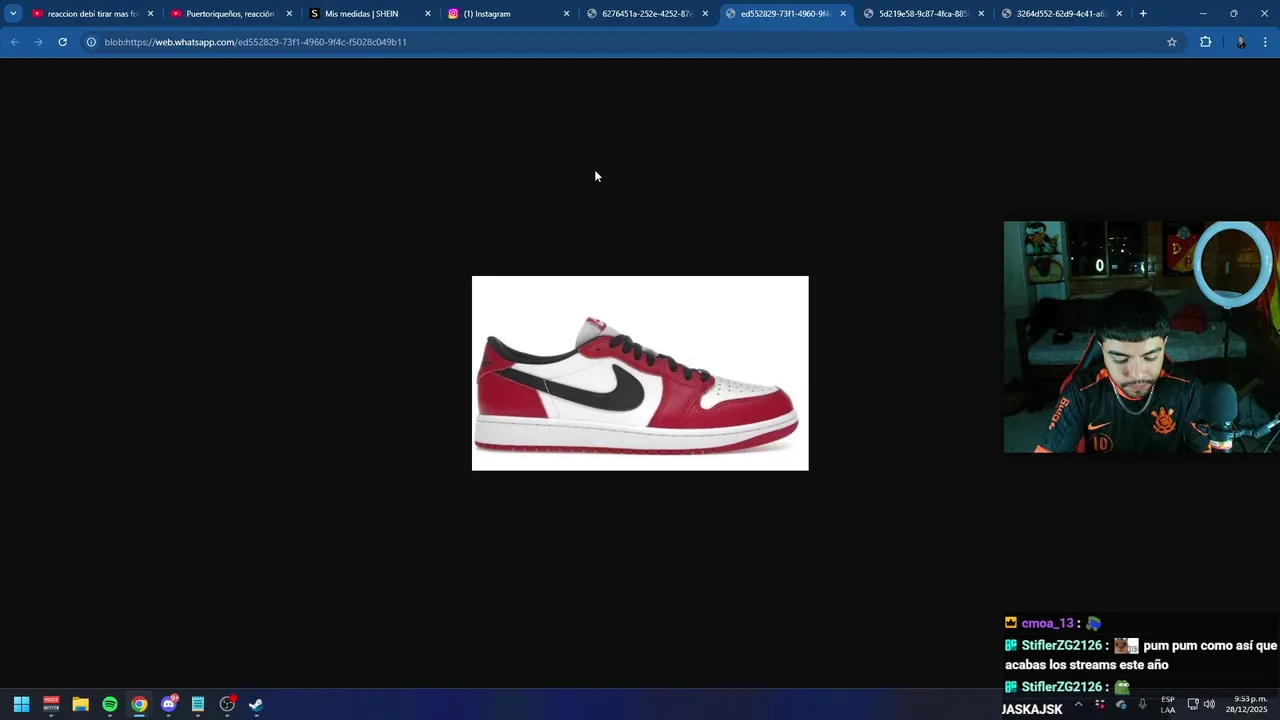
Task: Open the tab search dropdown arrow
Action: click(13, 14)
